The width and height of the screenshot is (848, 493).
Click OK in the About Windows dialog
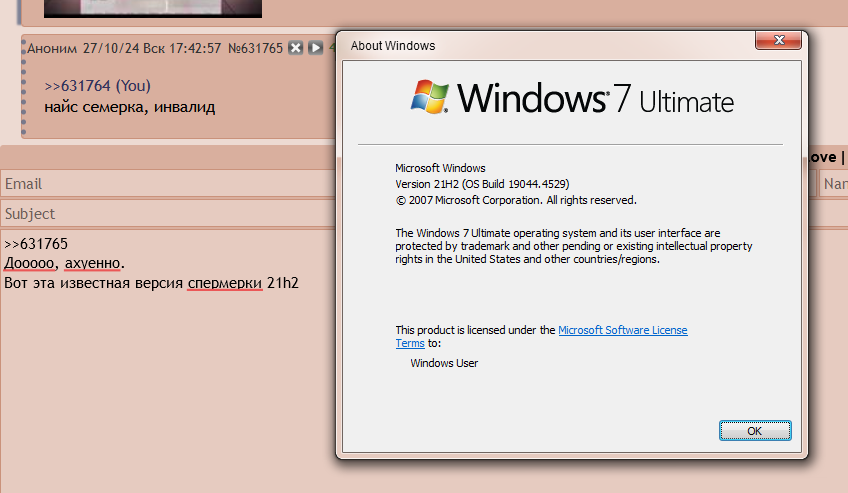pos(755,431)
